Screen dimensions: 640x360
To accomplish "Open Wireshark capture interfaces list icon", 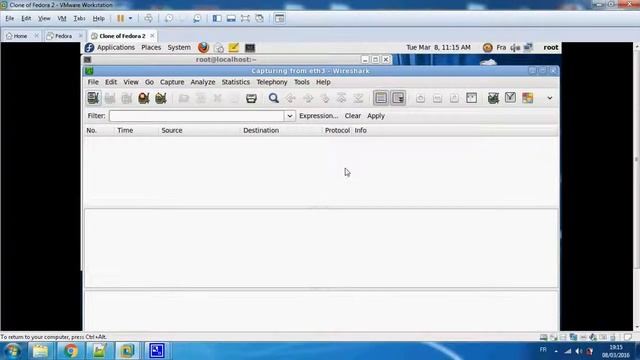I will click(93, 98).
